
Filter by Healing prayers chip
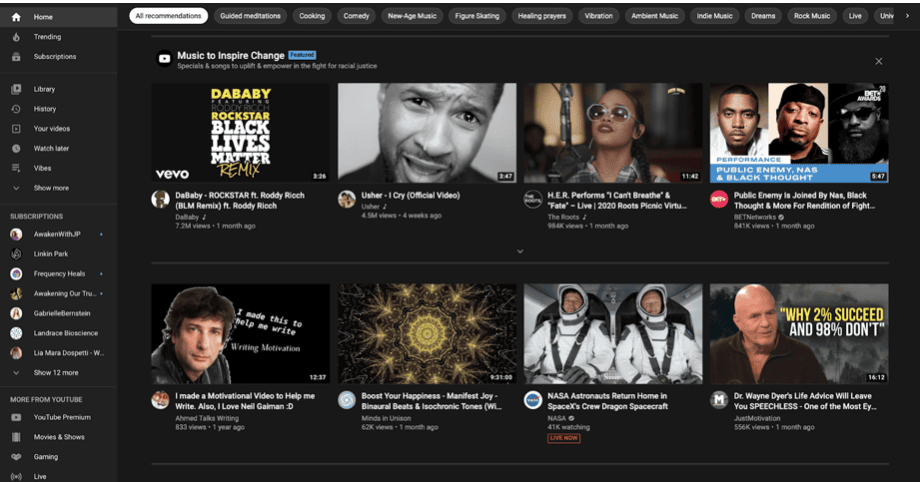(x=542, y=16)
